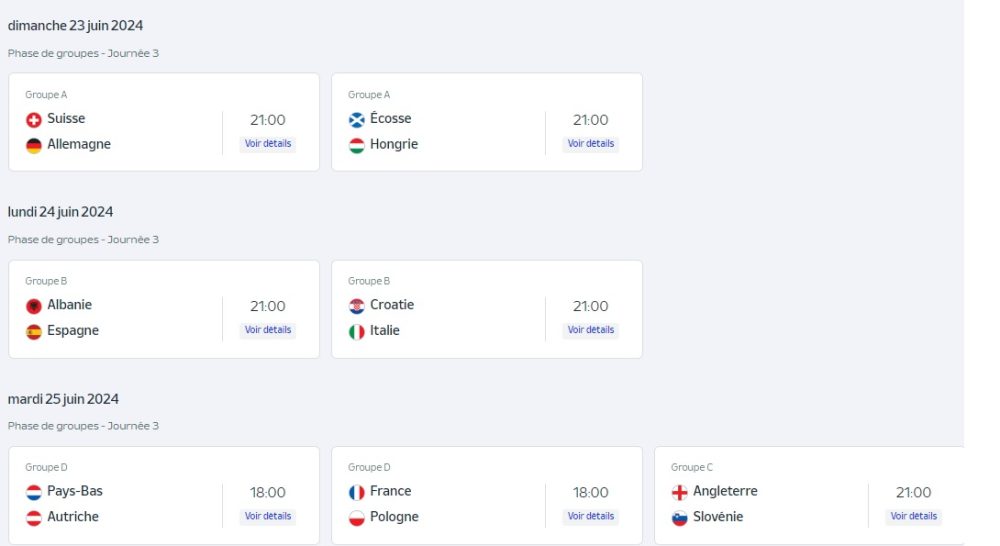1000x546 pixels.
Task: View details of Croatie vs Italie
Action: [x=591, y=330]
